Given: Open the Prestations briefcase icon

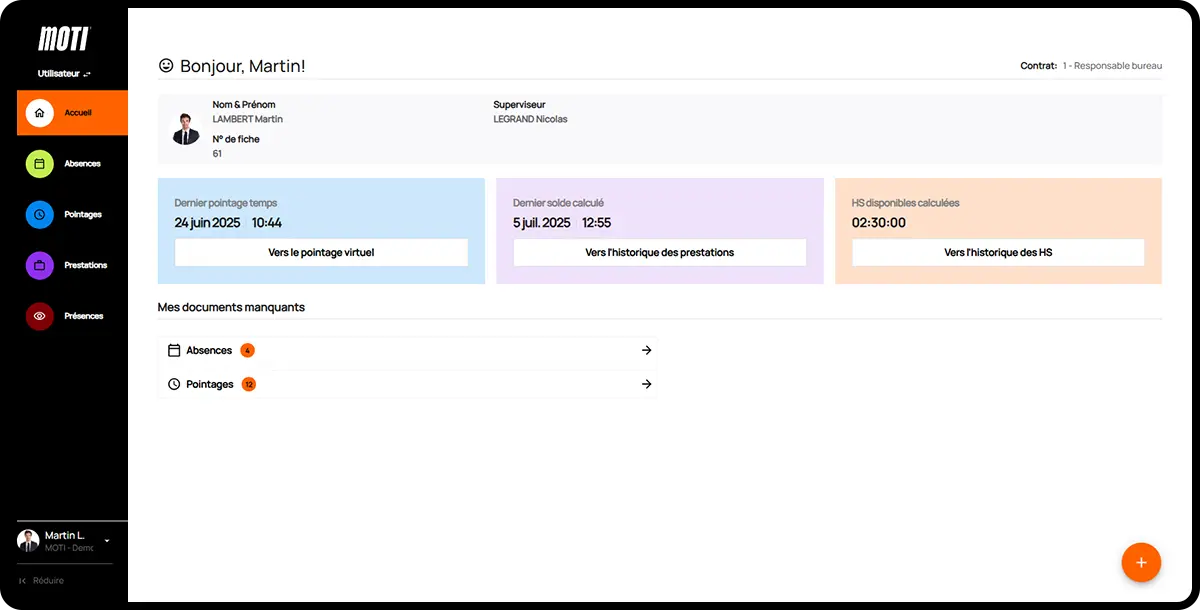Looking at the screenshot, I should tap(39, 265).
